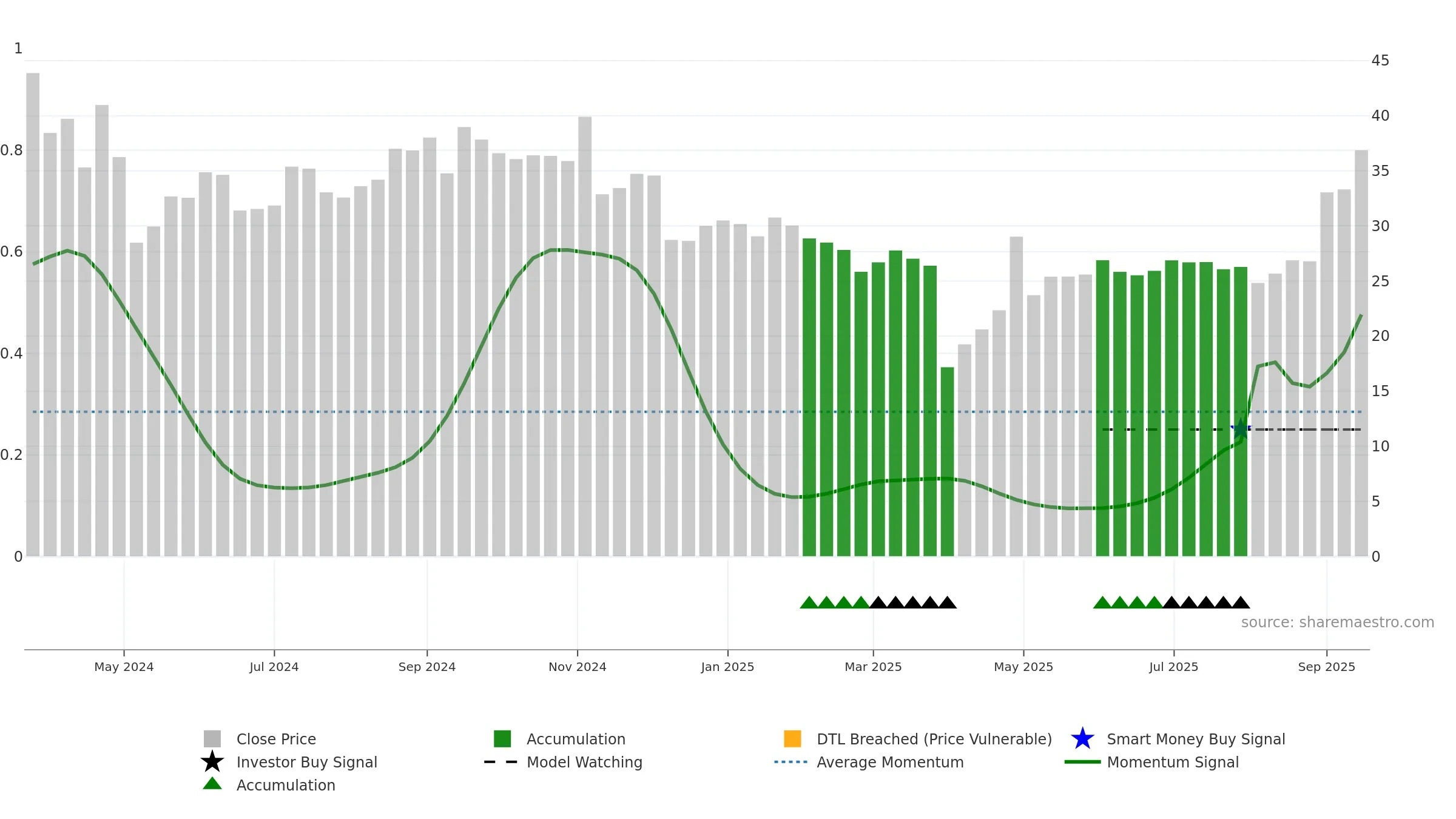Open the sharemaestro.com source link

pos(1337,622)
